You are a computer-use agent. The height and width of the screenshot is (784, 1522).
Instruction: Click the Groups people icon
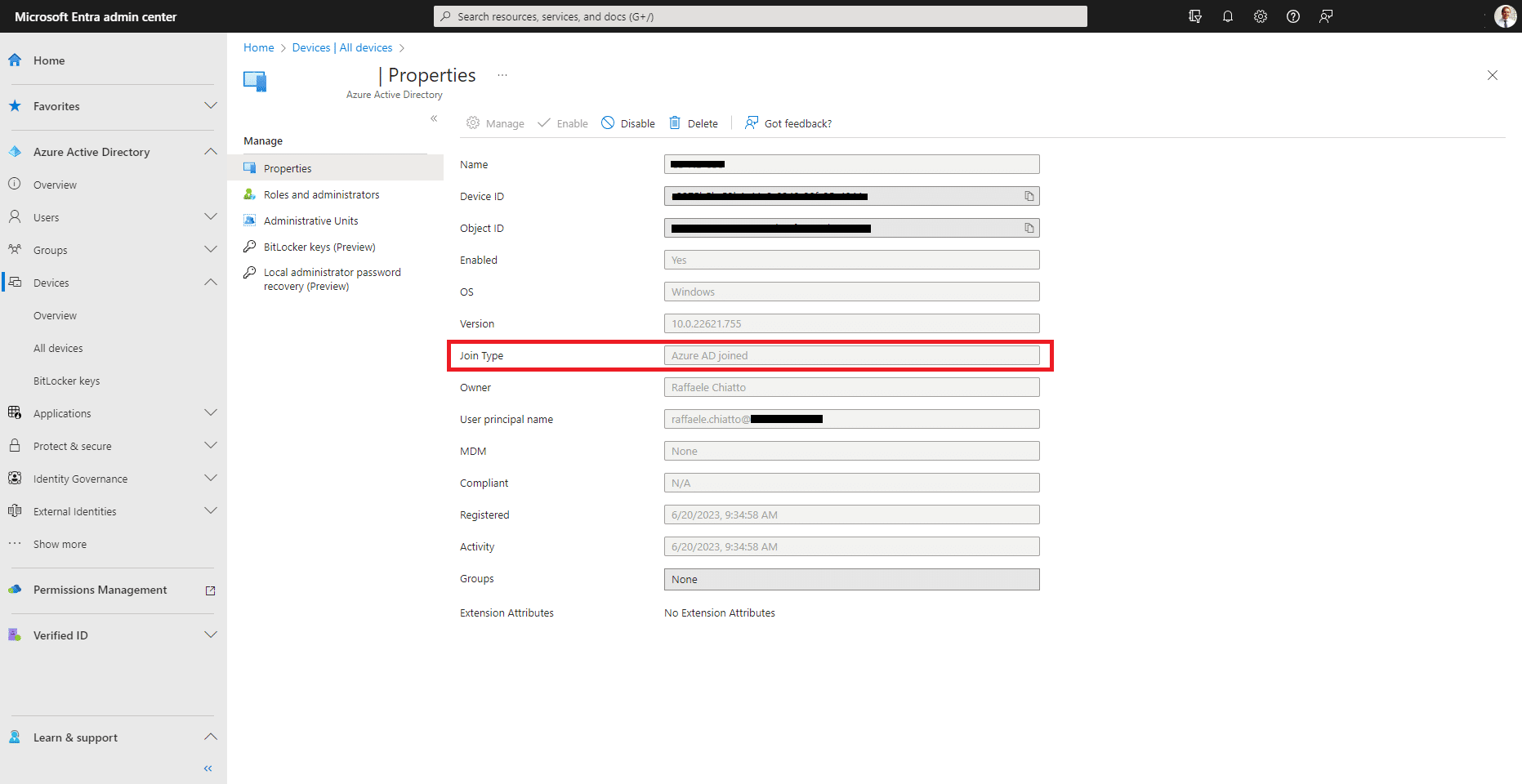tap(15, 249)
